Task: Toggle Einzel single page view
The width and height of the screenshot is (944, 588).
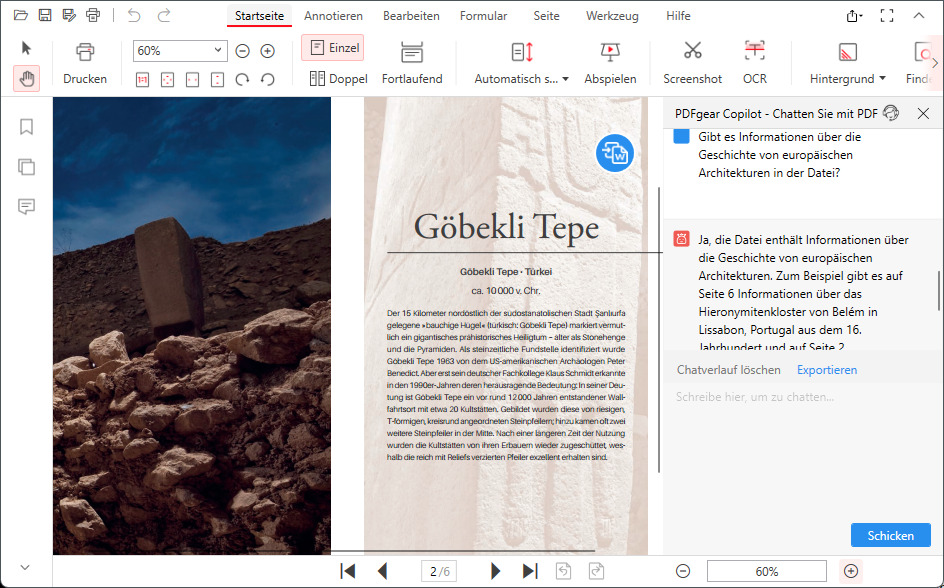Action: tap(333, 48)
